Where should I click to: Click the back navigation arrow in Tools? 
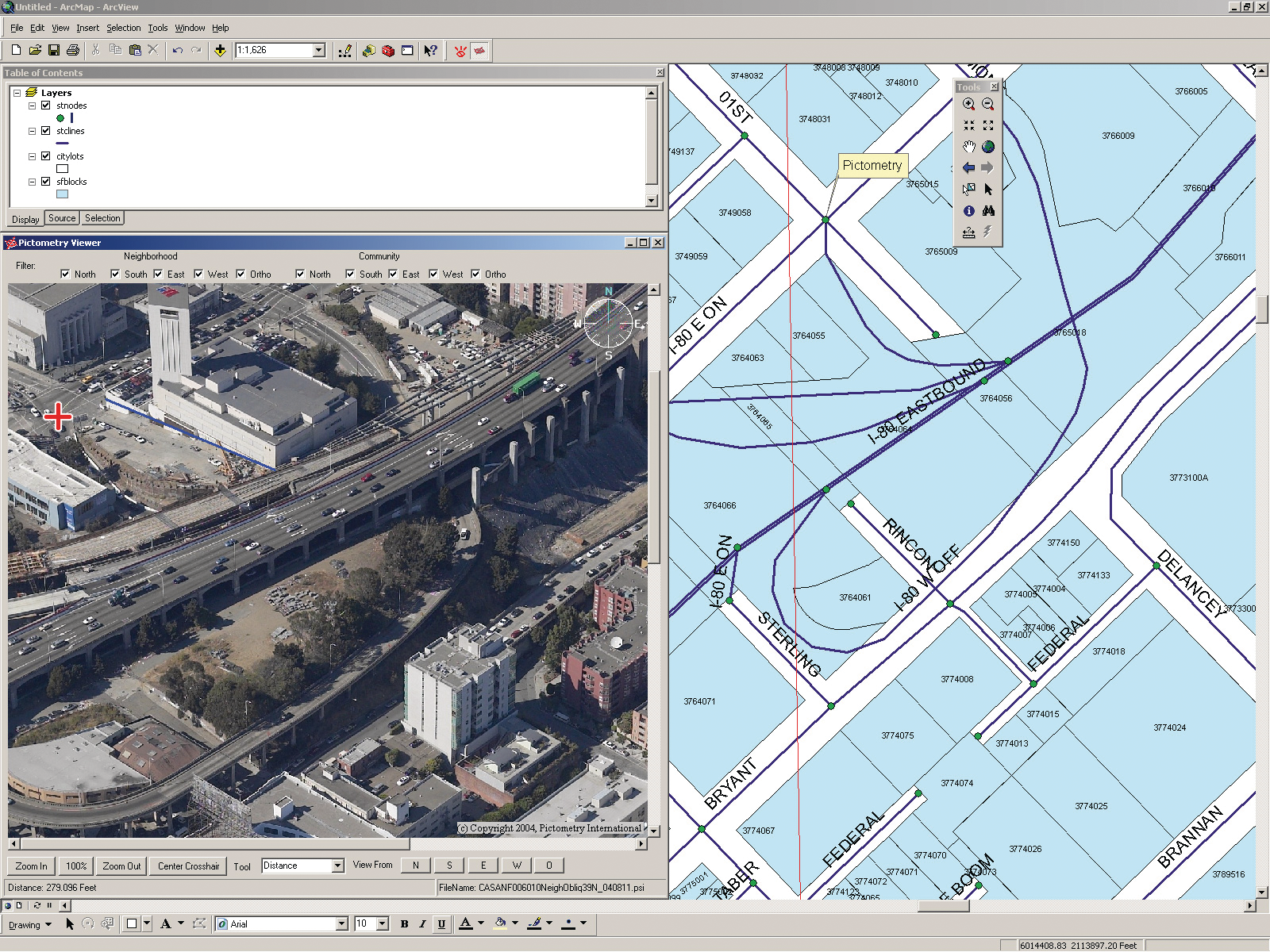click(968, 167)
